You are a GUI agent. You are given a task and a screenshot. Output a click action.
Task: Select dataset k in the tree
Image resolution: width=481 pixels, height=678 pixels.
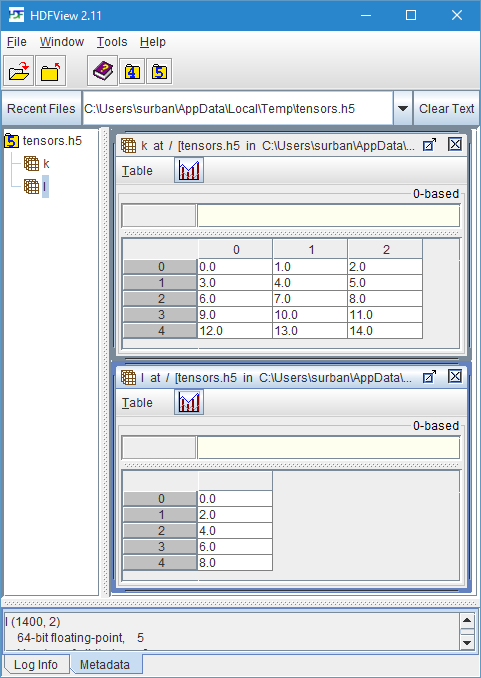coord(46,164)
